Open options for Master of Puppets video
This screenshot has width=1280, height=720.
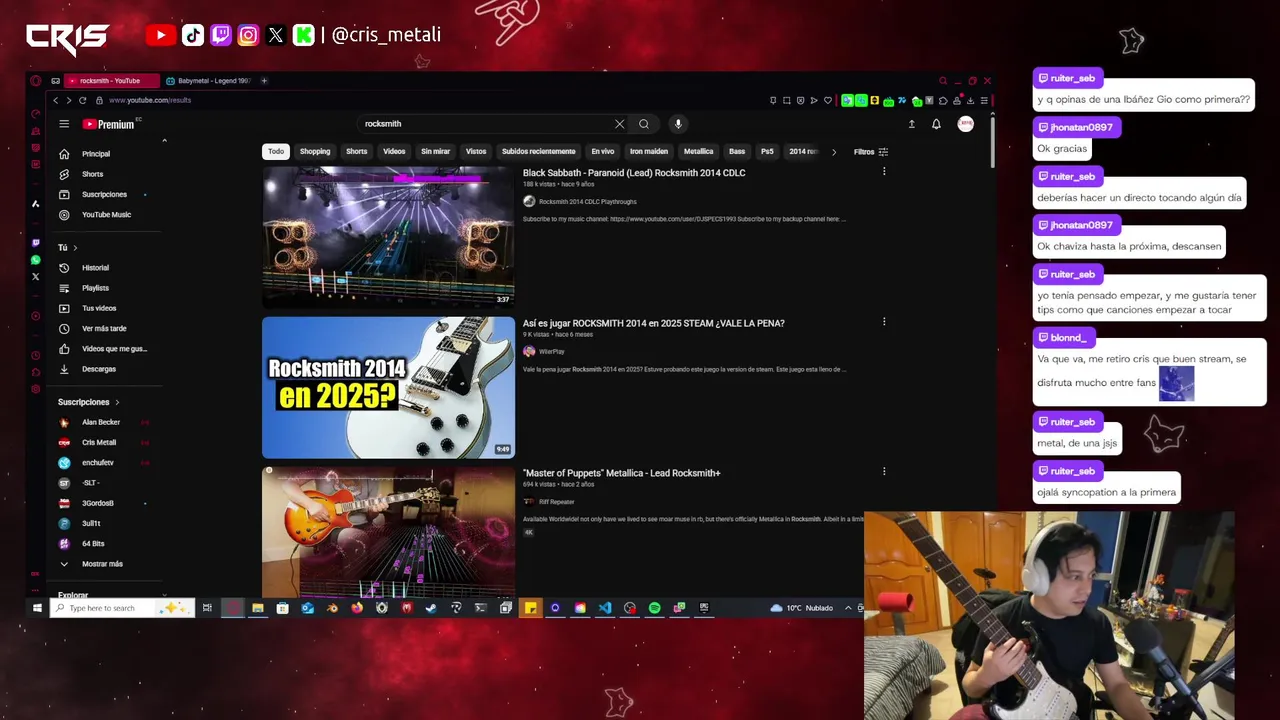point(884,472)
